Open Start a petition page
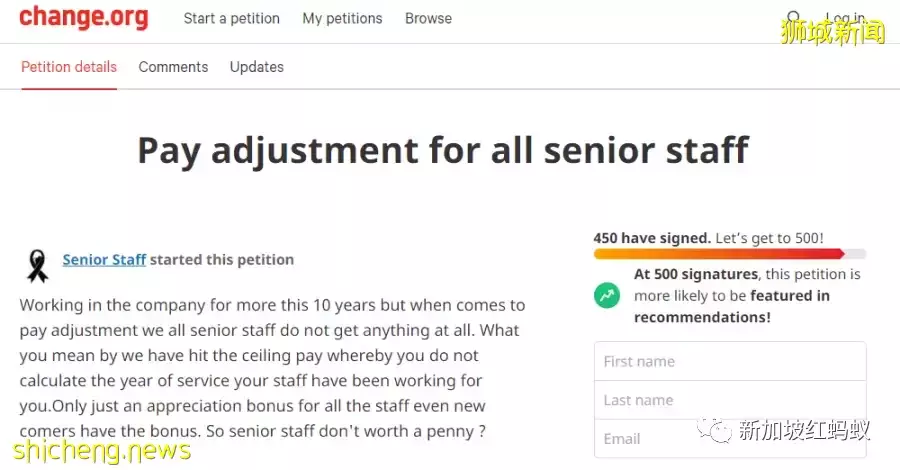The width and height of the screenshot is (900, 470). [x=232, y=18]
